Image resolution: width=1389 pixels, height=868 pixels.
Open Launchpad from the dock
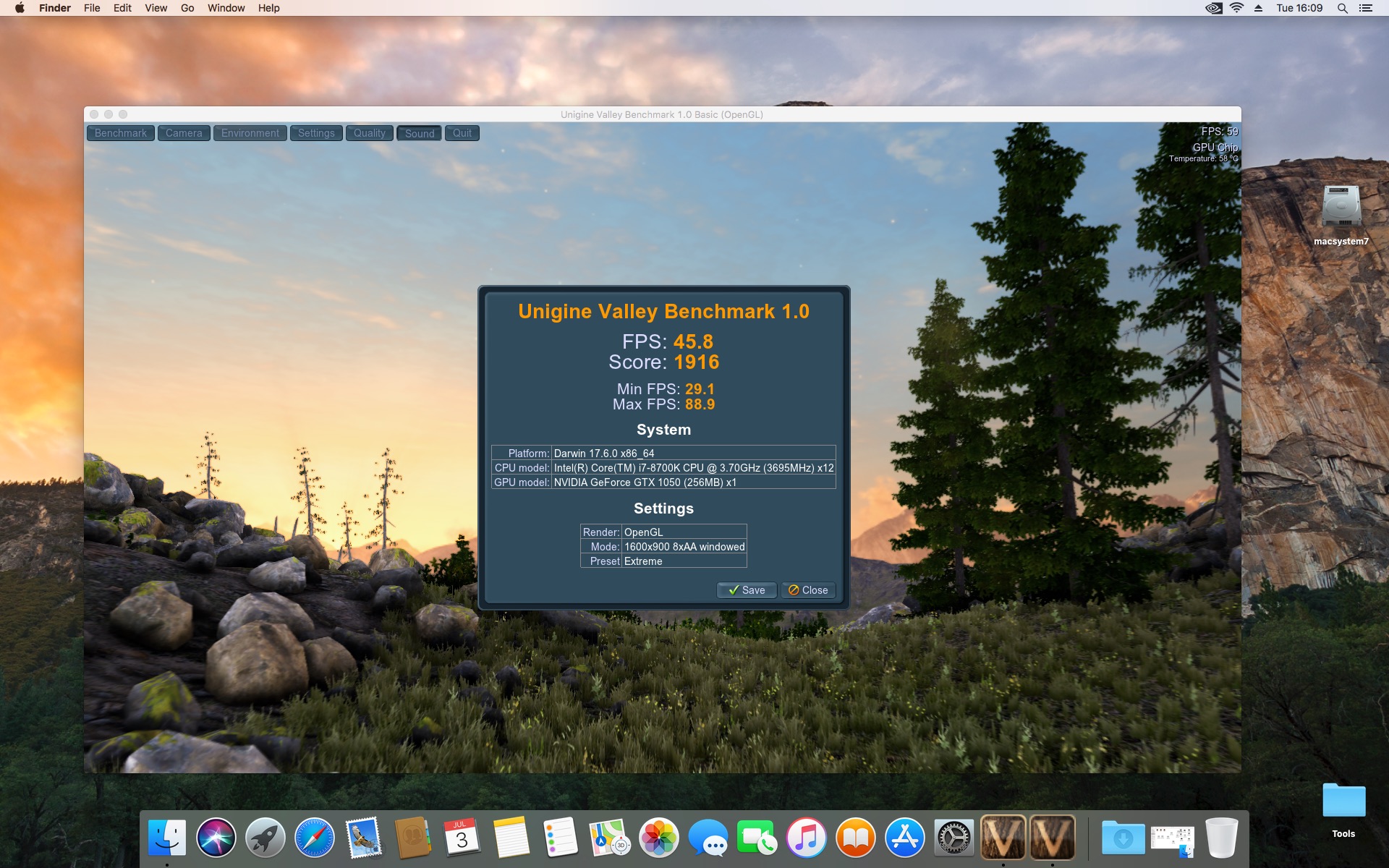pyautogui.click(x=266, y=838)
